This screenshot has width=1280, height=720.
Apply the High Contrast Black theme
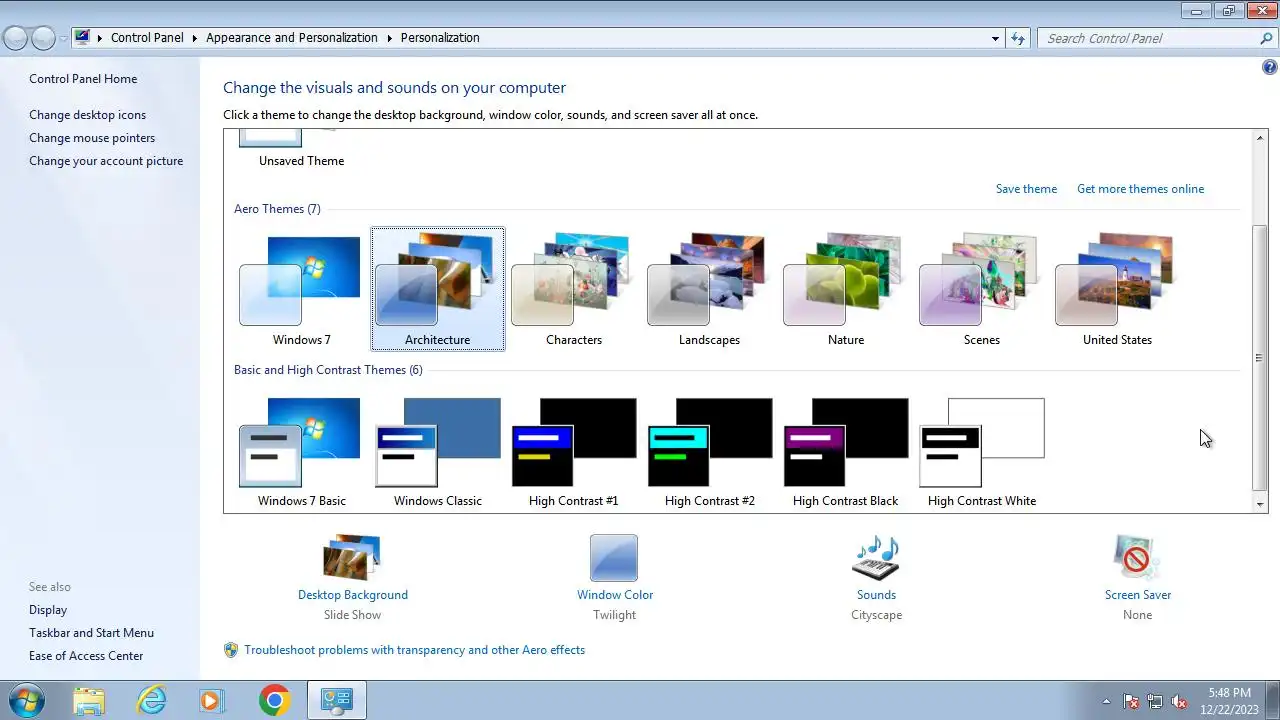[x=845, y=452]
